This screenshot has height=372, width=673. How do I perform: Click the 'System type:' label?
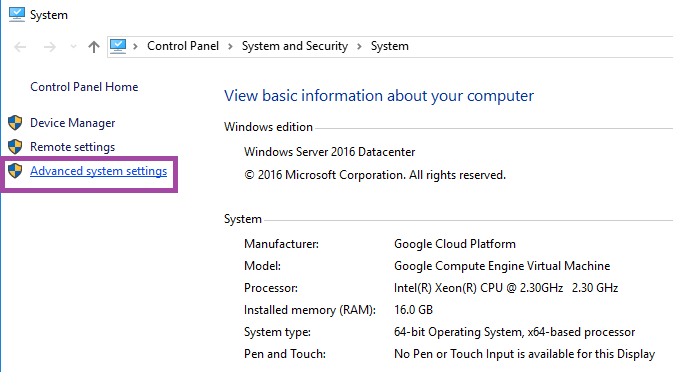(x=277, y=332)
